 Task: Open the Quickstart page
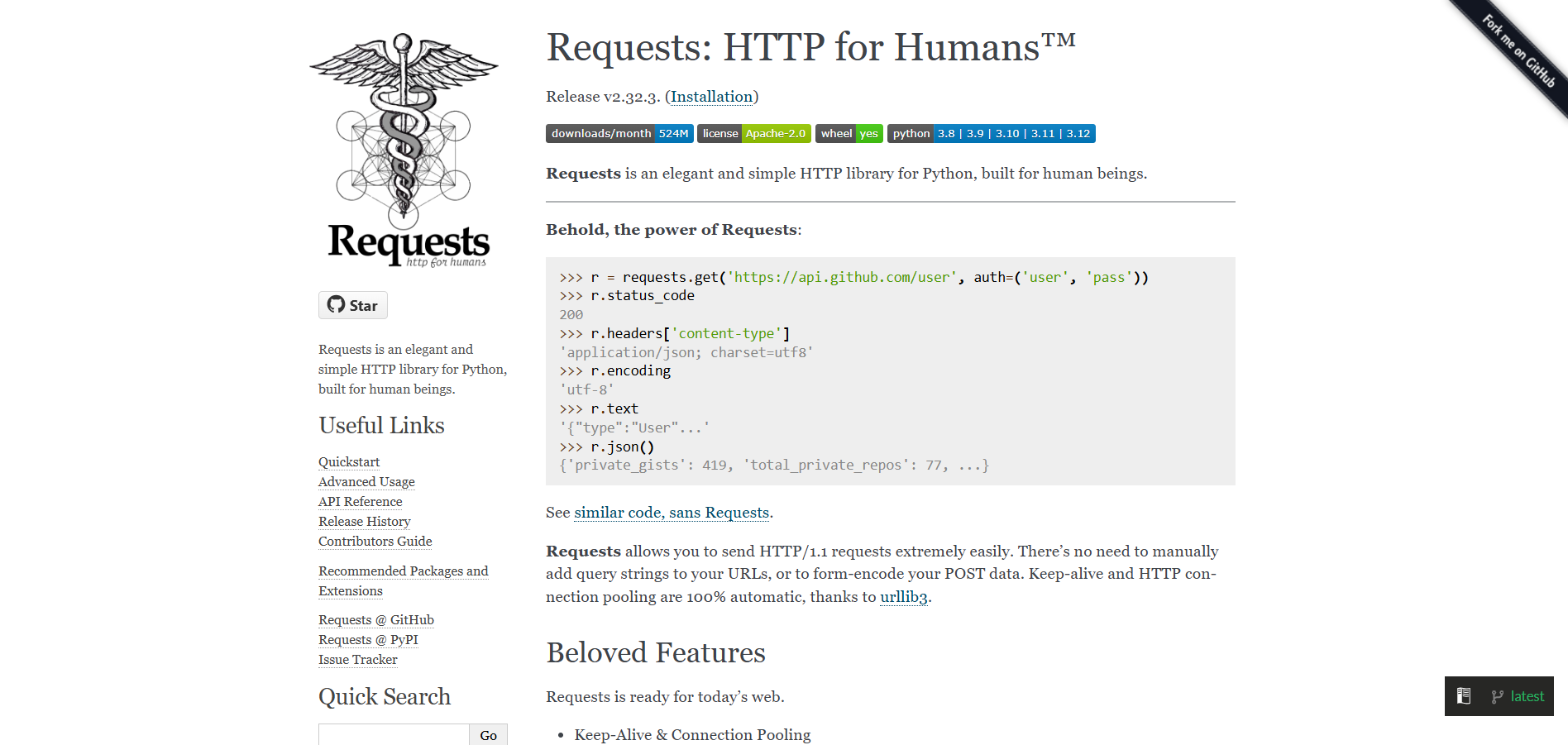click(348, 461)
